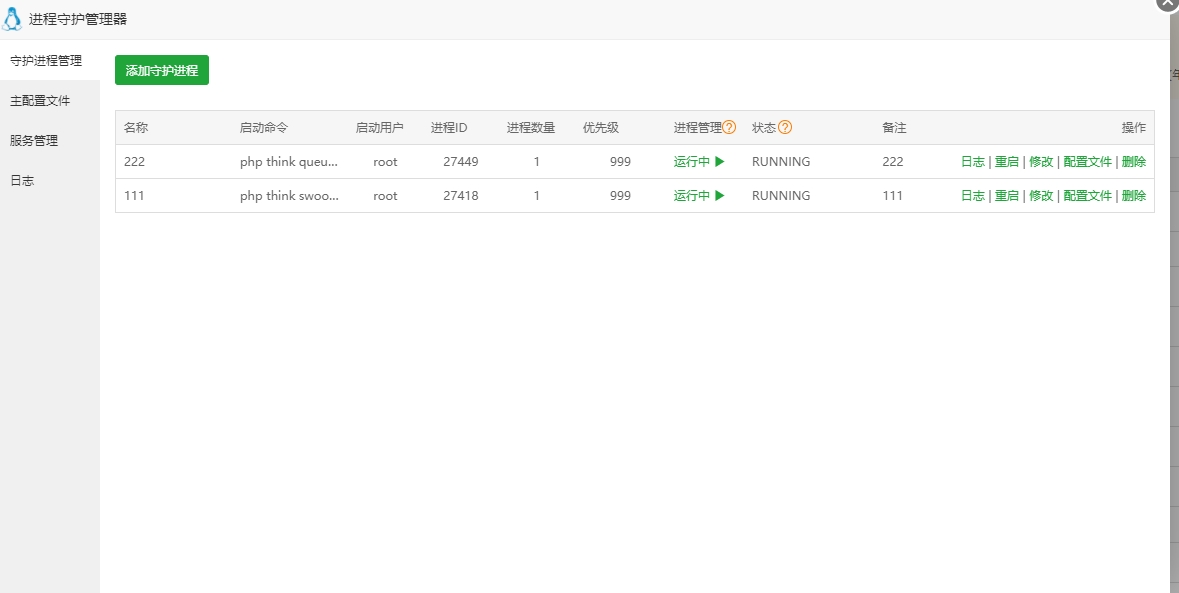Viewport: 1179px width, 593px height.
Task: View 日志 for process 111
Action: (972, 196)
